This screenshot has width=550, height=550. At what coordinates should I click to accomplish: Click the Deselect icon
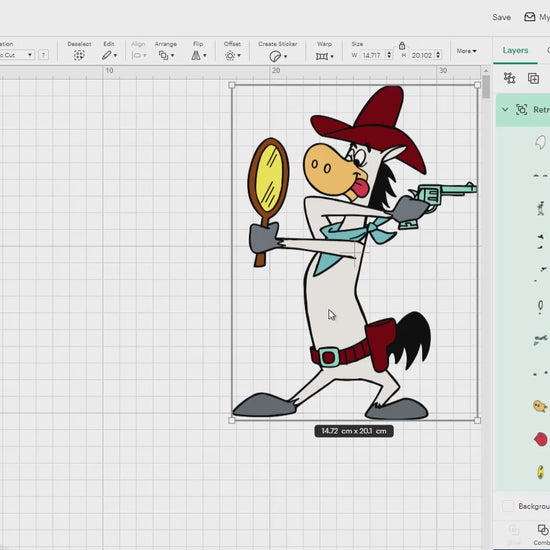(79, 55)
